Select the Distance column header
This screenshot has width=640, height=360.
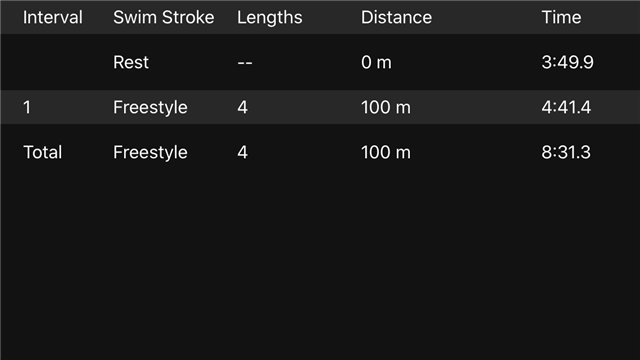[396, 18]
